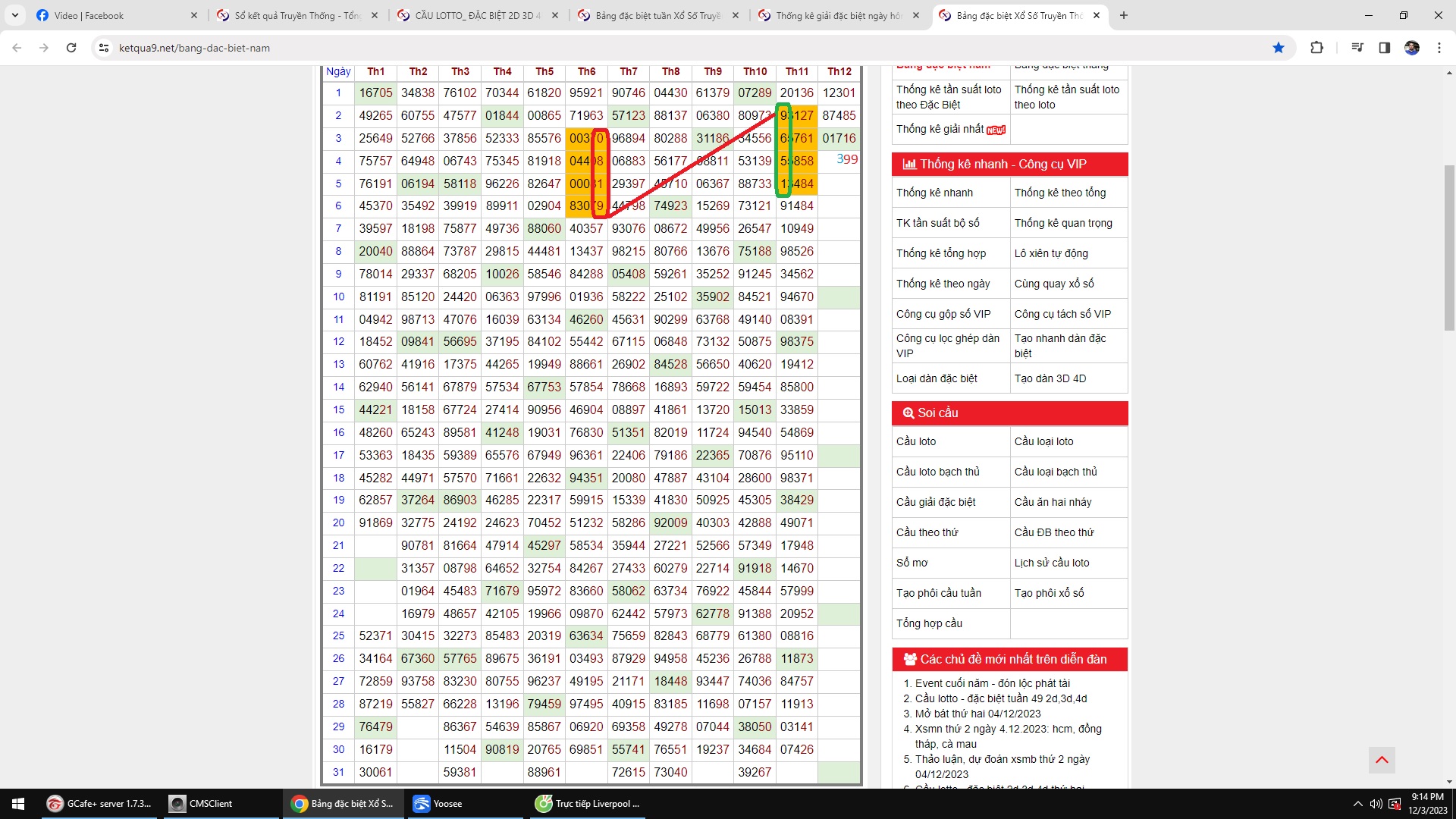This screenshot has height=819, width=1456.
Task: Click the red scroll-to-top arrow button
Action: (1382, 760)
